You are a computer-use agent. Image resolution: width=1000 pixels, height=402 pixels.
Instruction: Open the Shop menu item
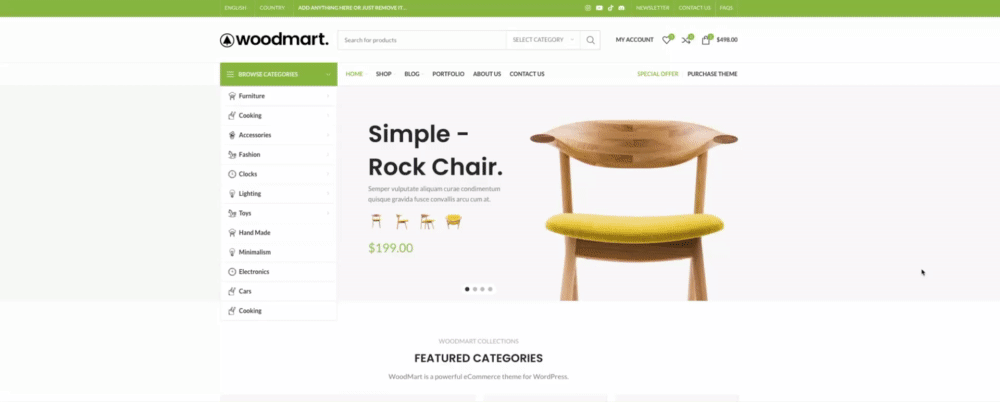point(385,74)
